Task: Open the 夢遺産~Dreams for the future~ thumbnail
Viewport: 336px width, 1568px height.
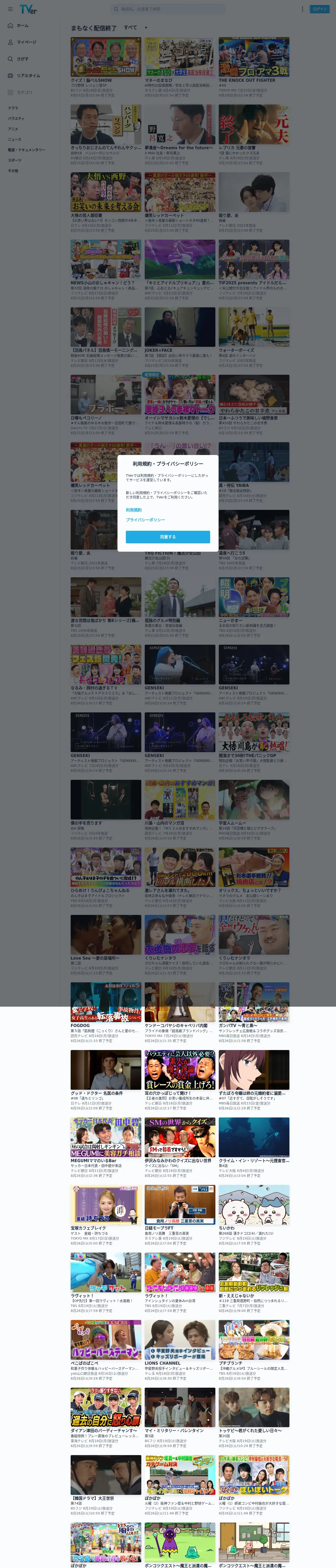Action: (x=179, y=124)
